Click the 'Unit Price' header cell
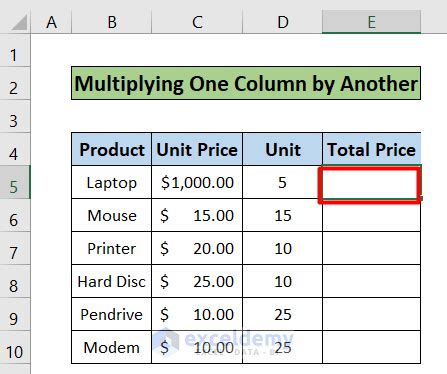 pos(197,149)
